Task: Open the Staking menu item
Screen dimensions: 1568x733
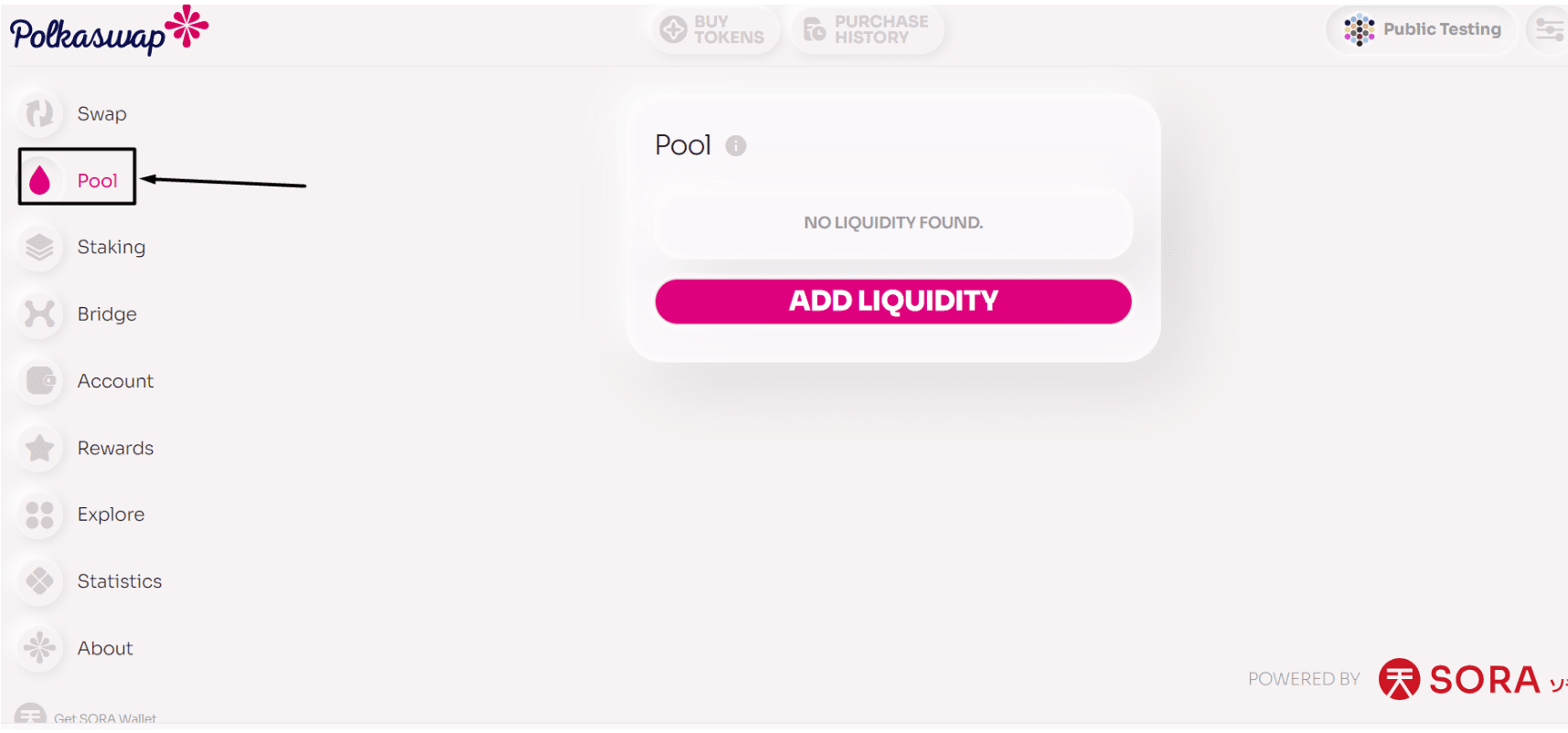Action: [111, 247]
